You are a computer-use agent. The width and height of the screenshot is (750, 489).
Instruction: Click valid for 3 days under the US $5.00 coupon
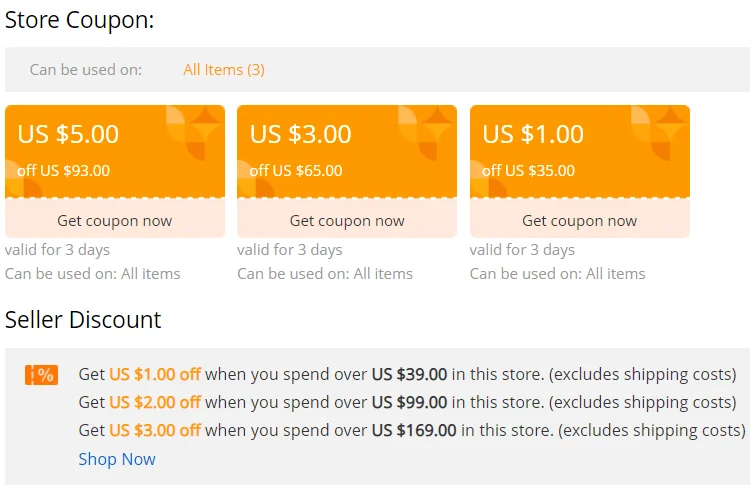click(x=57, y=249)
